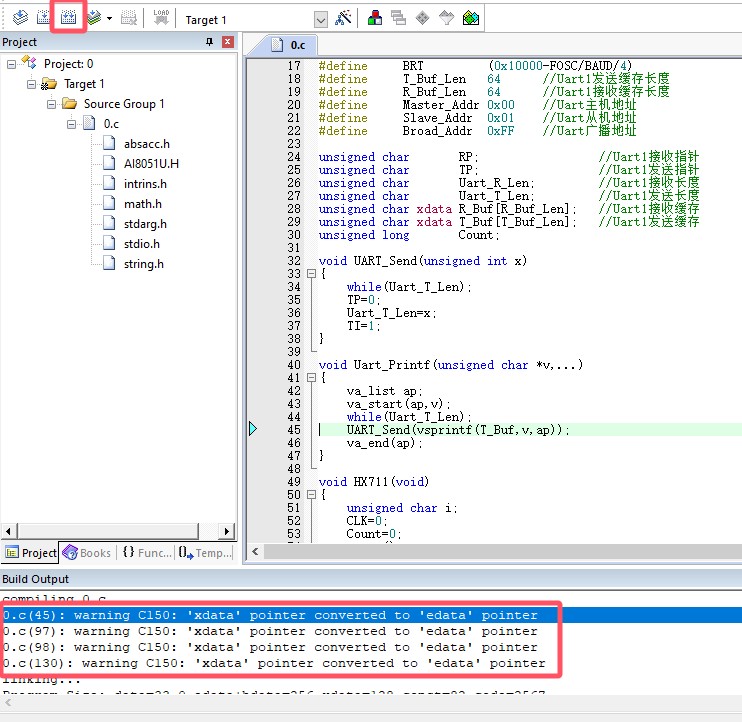This screenshot has height=722, width=742.
Task: Select stdarg.h in the project tree
Action: pos(145,224)
